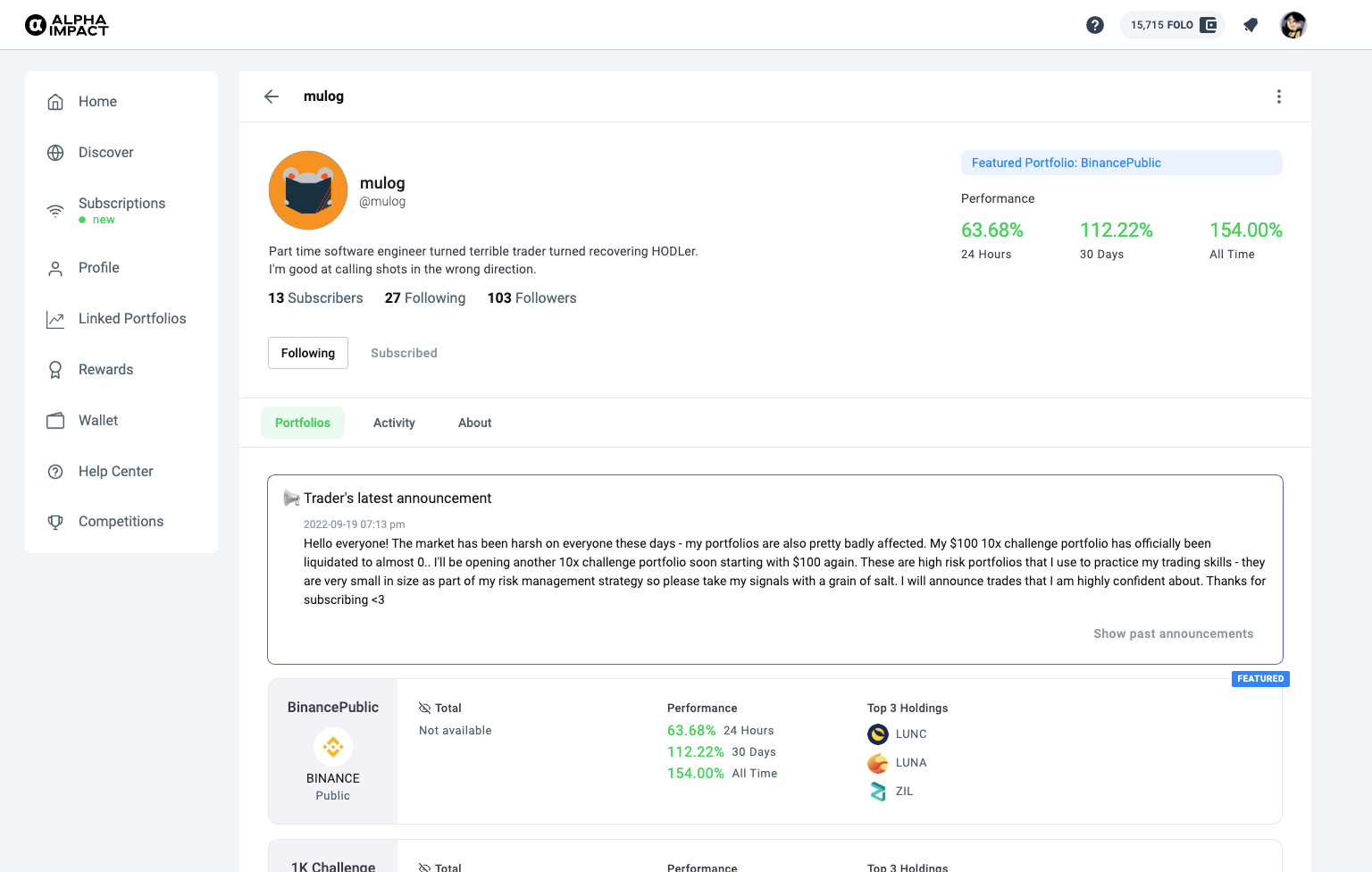
Task: Open the help question mark icon
Action: 1095,25
